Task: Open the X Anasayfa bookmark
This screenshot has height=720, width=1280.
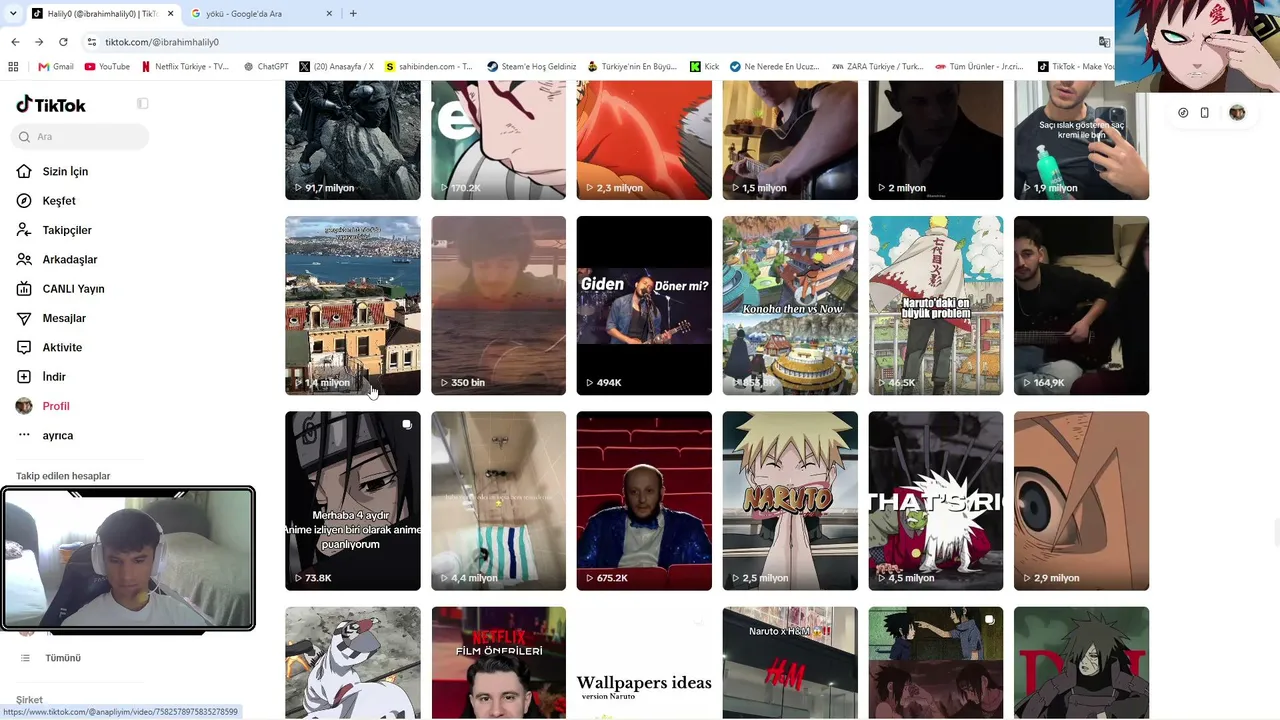Action: pos(336,67)
